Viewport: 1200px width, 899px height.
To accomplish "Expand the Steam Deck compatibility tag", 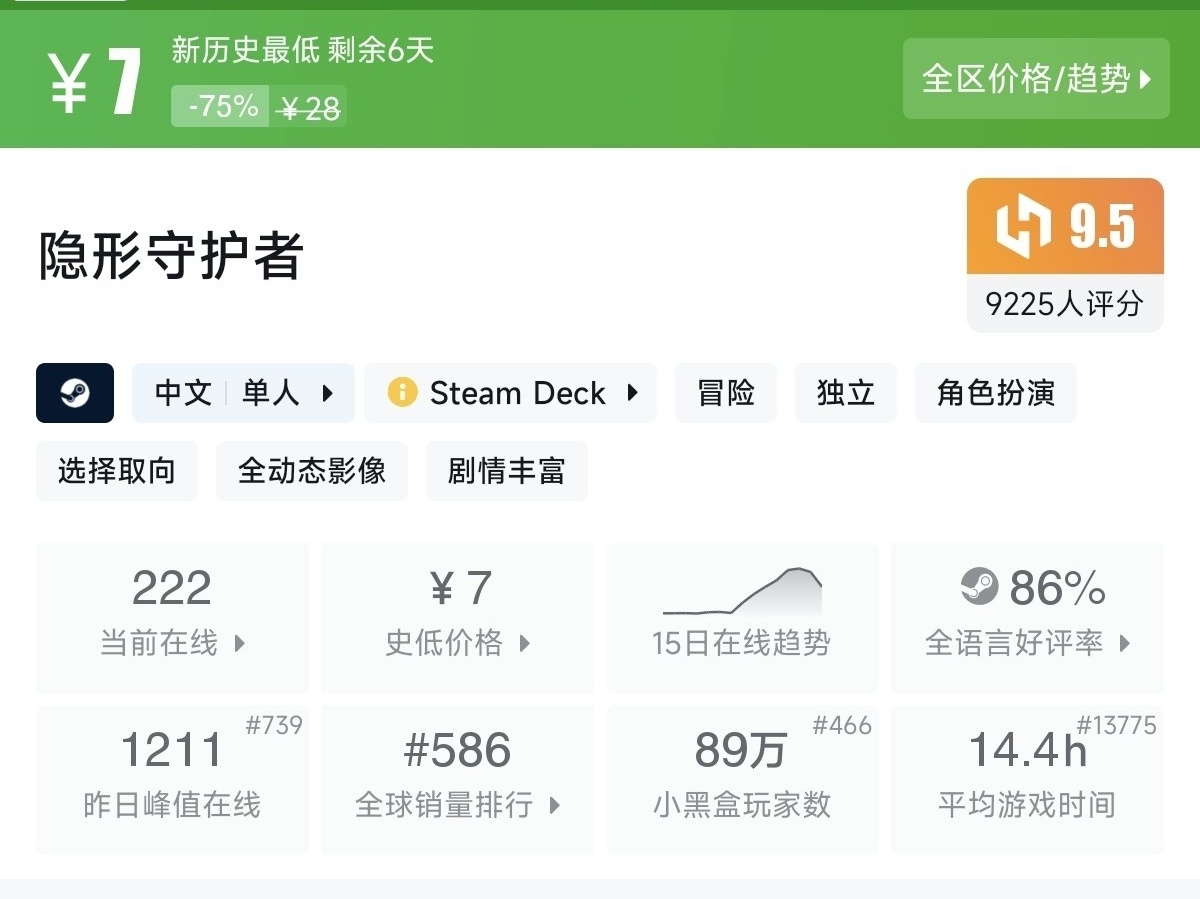I will pyautogui.click(x=510, y=393).
